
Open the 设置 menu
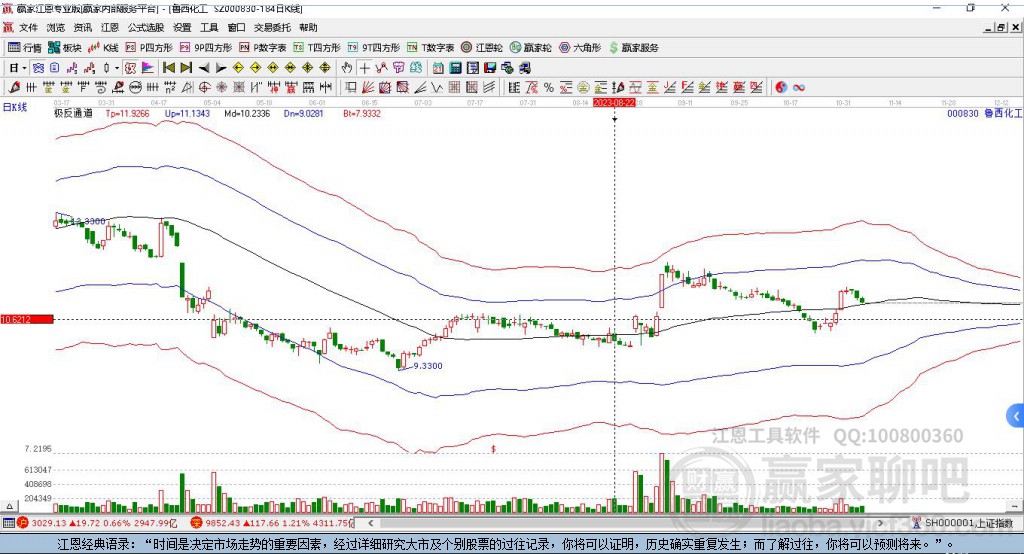coord(182,27)
